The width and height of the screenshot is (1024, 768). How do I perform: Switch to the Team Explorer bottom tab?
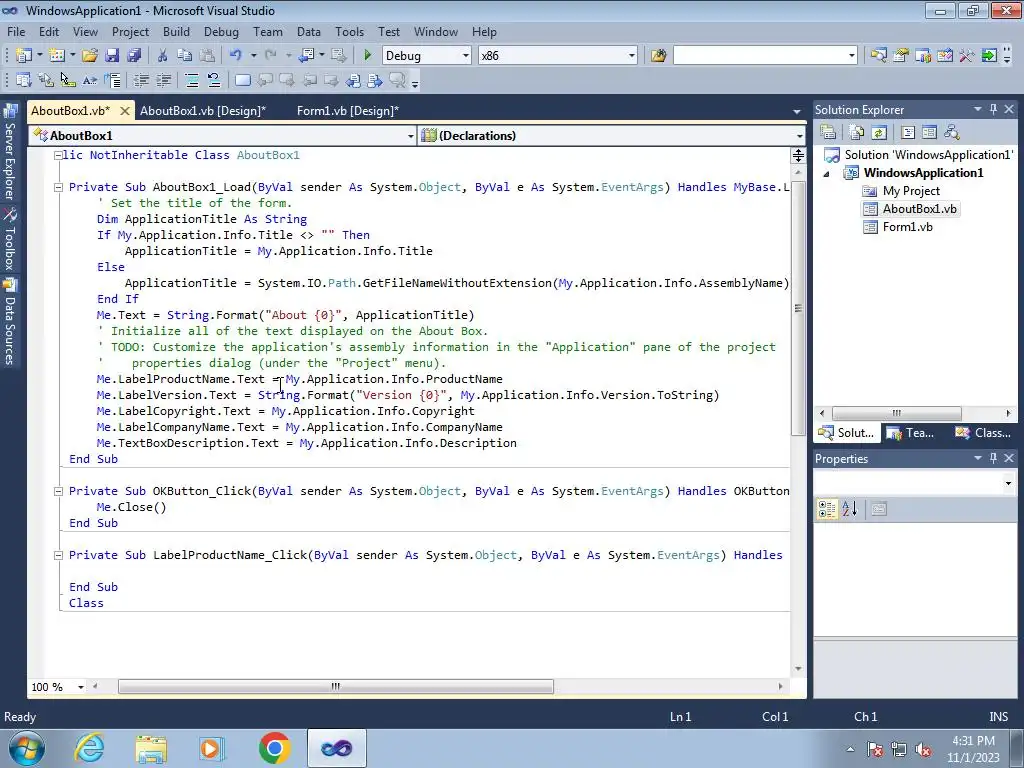coord(911,432)
